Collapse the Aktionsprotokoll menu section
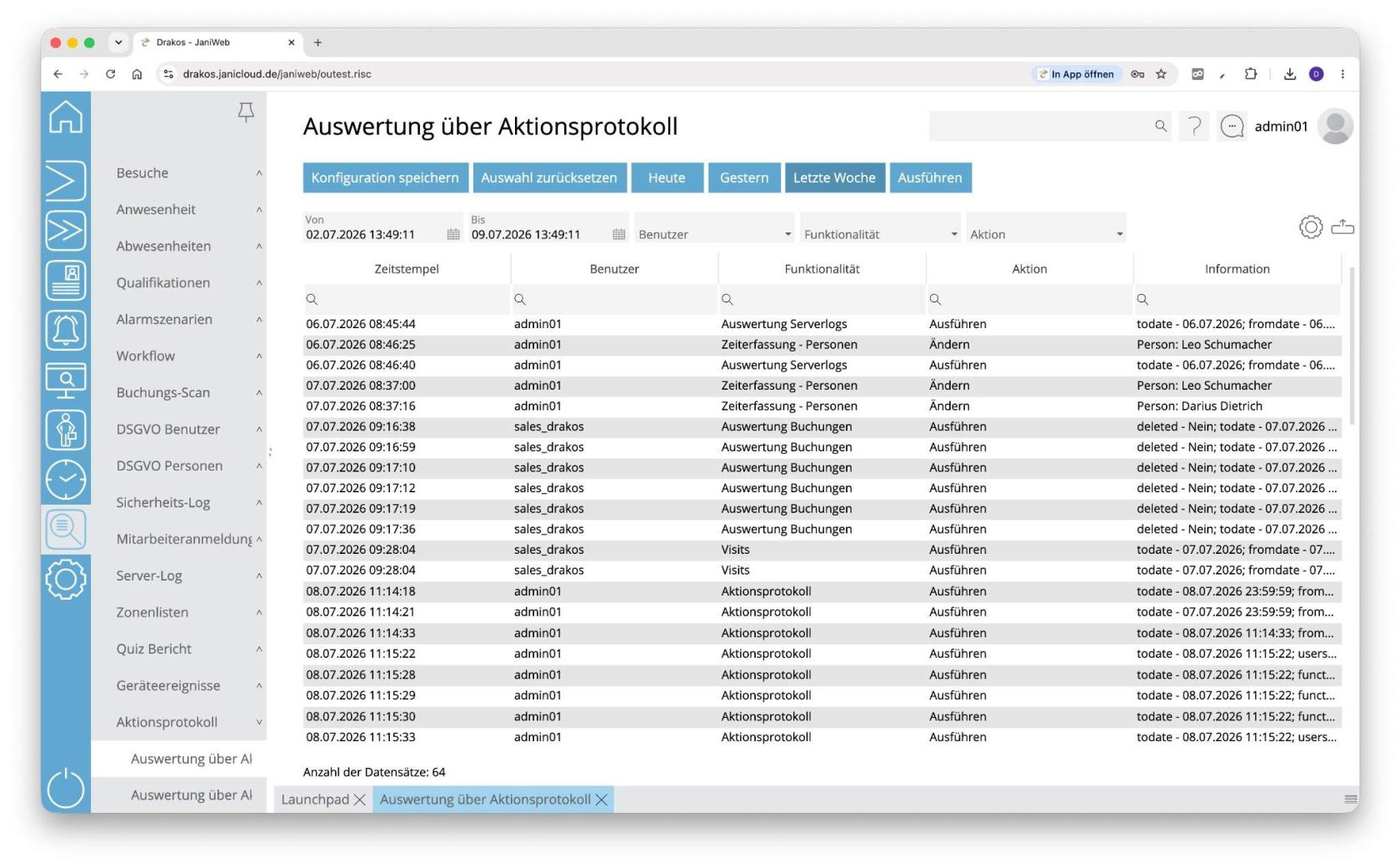Viewport: 1400px width, 867px height. coord(189,722)
